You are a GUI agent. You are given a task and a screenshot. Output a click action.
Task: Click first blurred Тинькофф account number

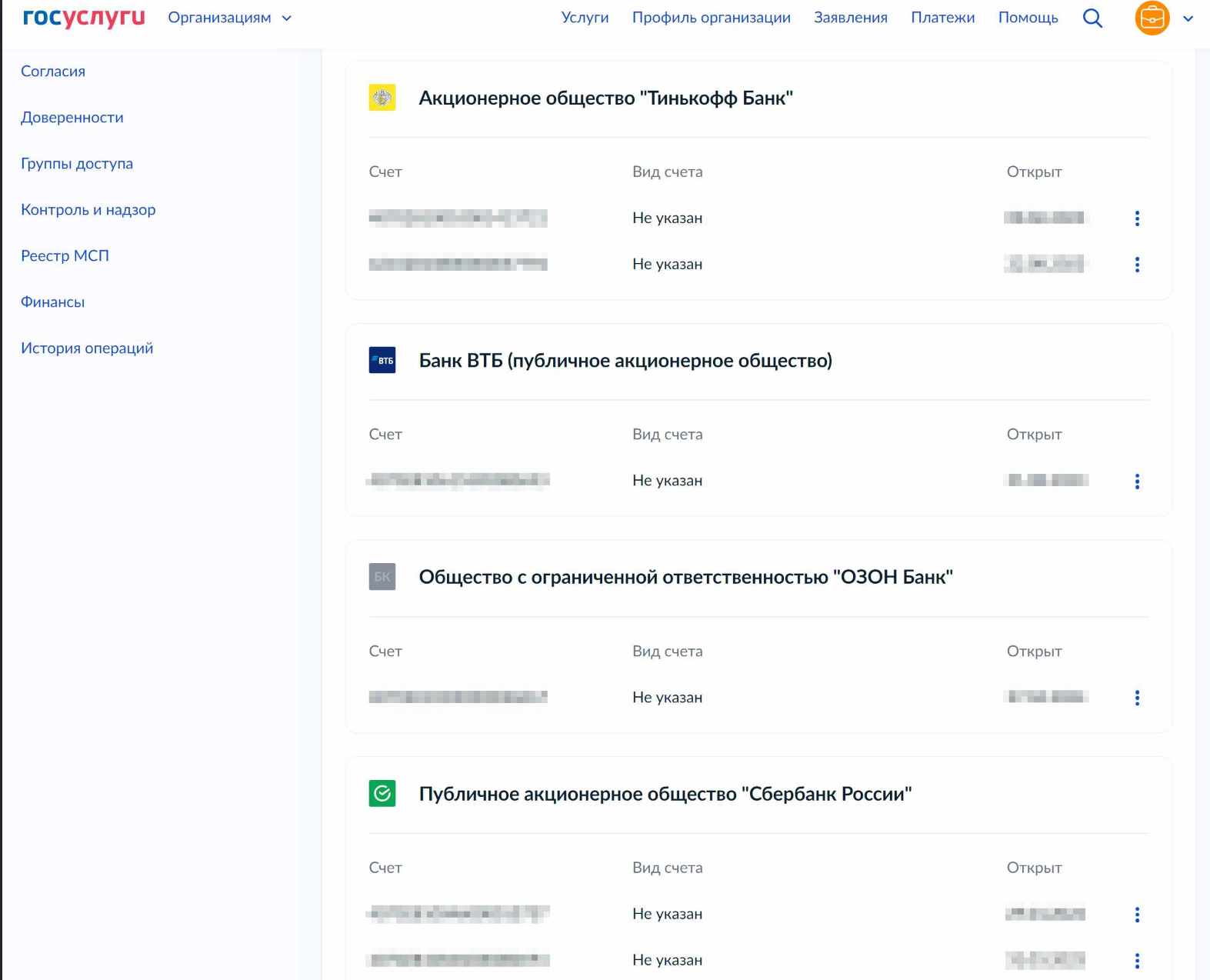click(458, 218)
